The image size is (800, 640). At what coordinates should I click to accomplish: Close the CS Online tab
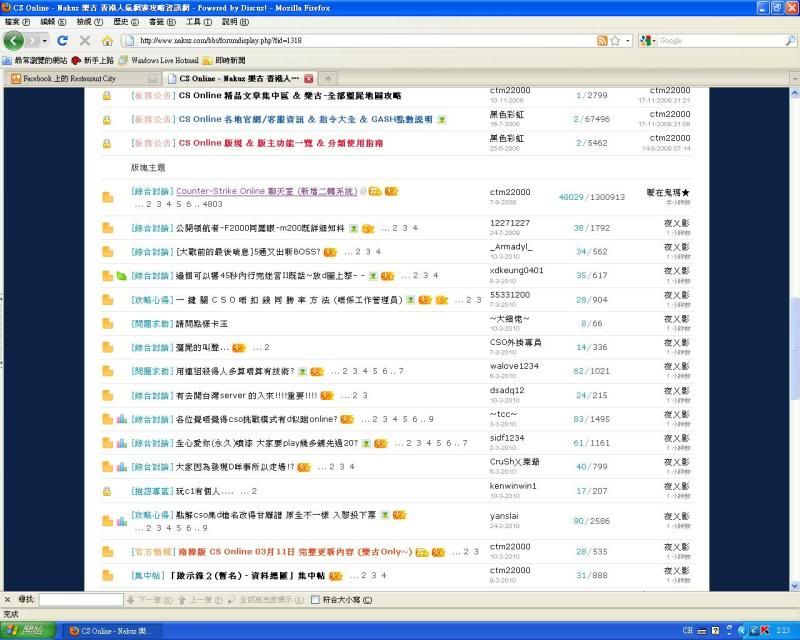[308, 79]
